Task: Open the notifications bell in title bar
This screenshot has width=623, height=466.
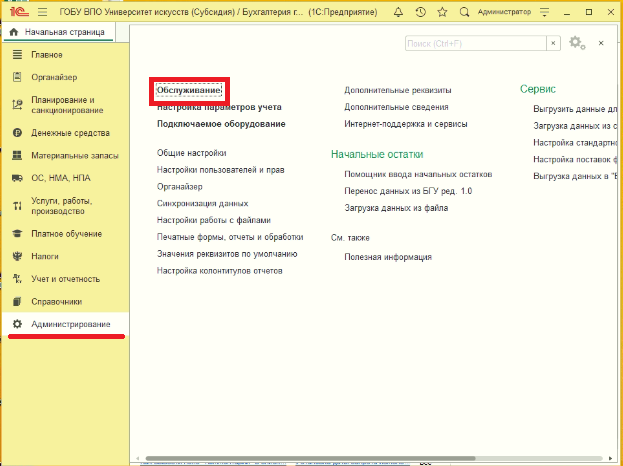Action: [x=397, y=11]
